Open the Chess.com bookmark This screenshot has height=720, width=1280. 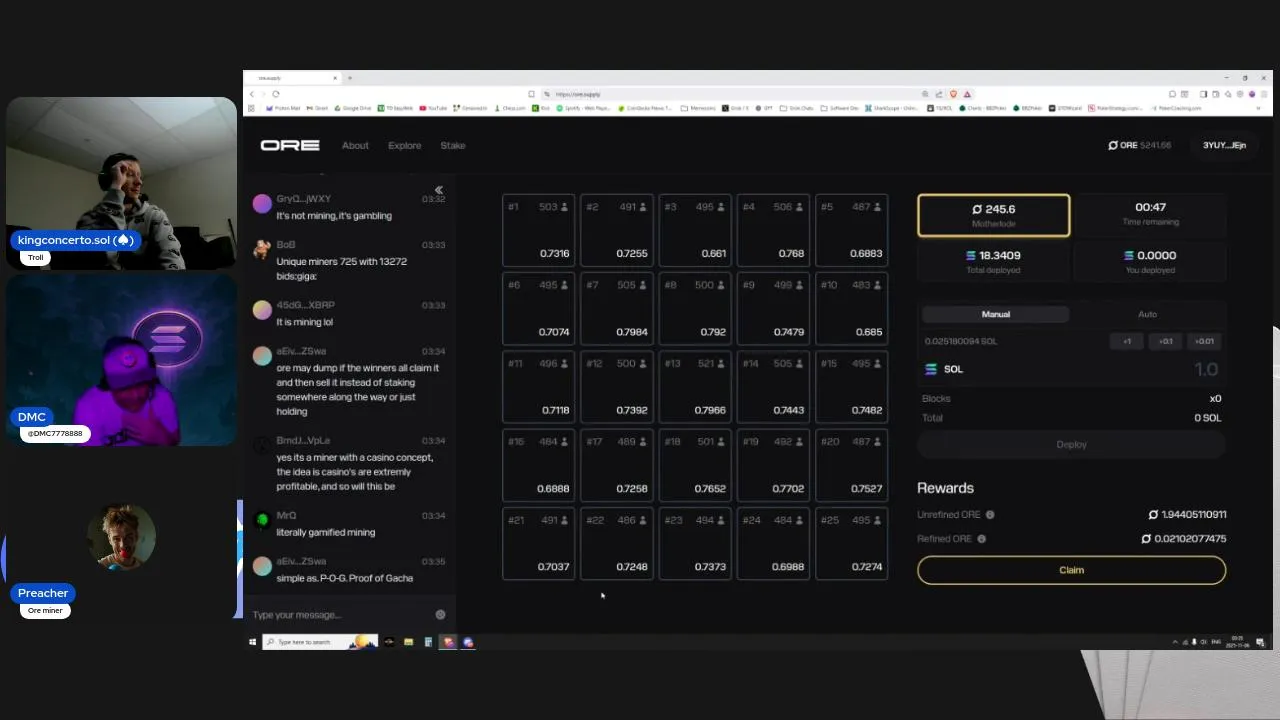click(x=510, y=108)
